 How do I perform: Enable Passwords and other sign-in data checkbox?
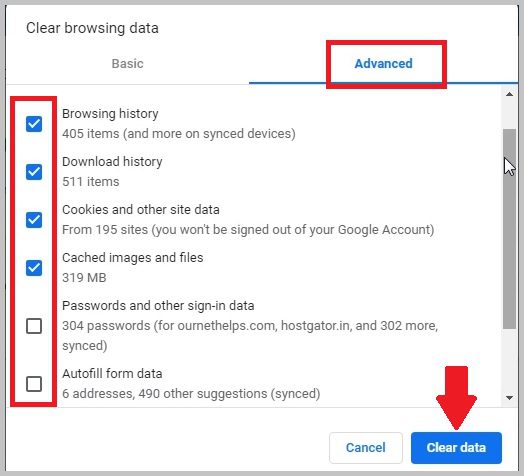tap(34, 326)
